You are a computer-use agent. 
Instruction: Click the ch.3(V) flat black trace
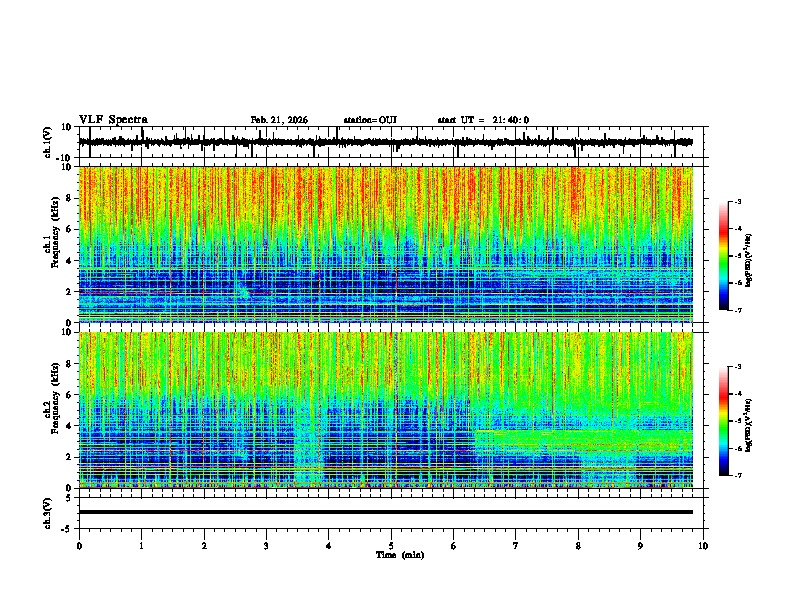tap(386, 512)
